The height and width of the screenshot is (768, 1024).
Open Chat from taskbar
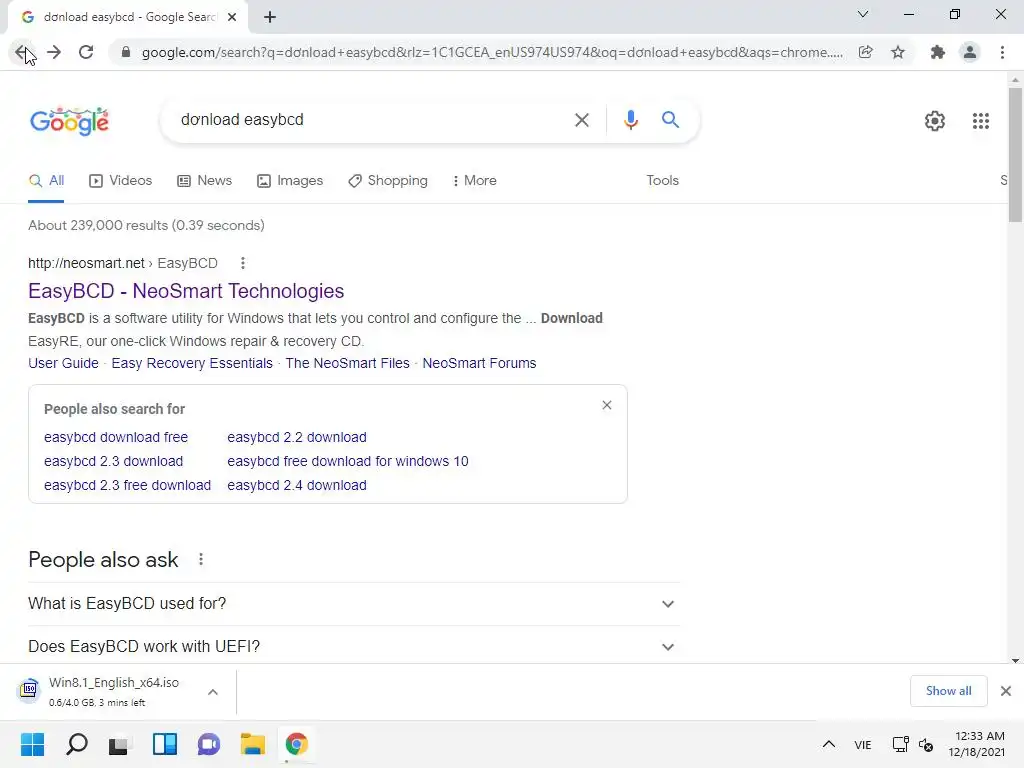pyautogui.click(x=209, y=744)
